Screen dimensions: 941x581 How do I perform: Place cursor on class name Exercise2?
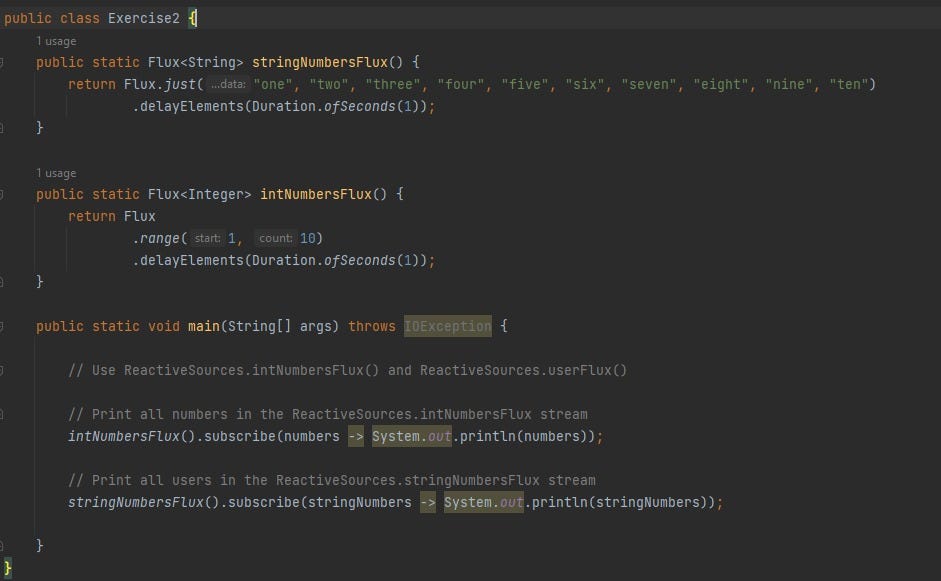click(x=143, y=17)
